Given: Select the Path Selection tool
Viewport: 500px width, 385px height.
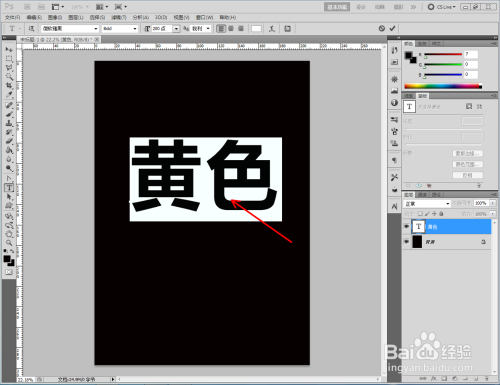Looking at the screenshot, I should coord(9,197).
